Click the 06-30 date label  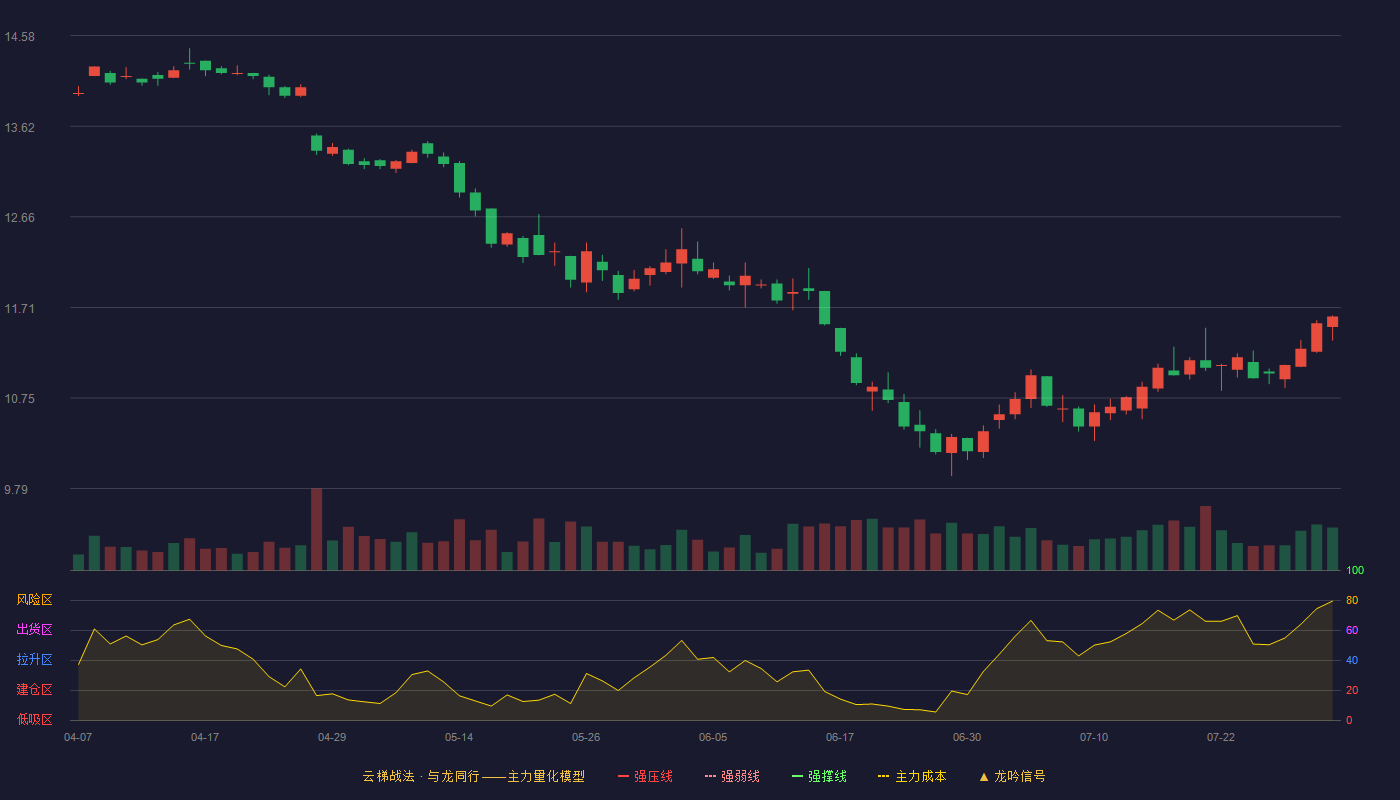(967, 737)
